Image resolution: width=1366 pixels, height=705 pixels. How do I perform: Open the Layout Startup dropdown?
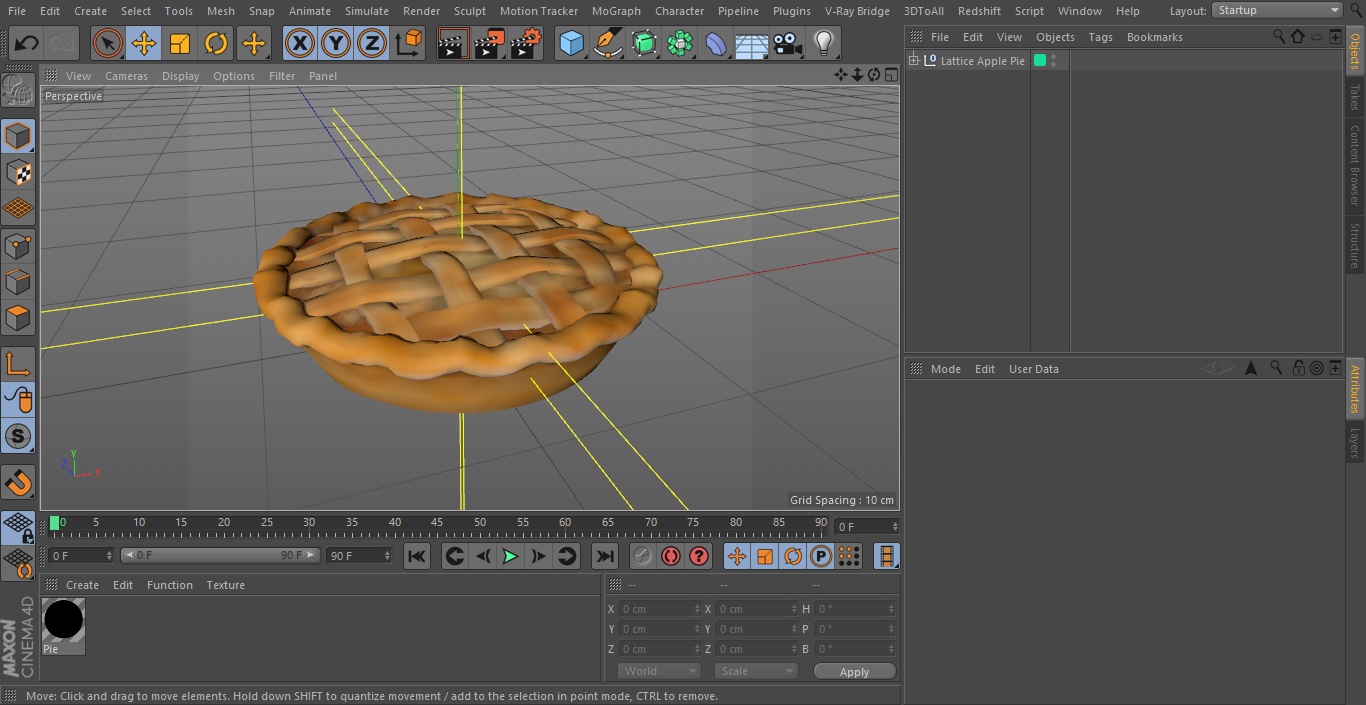[x=1277, y=10]
